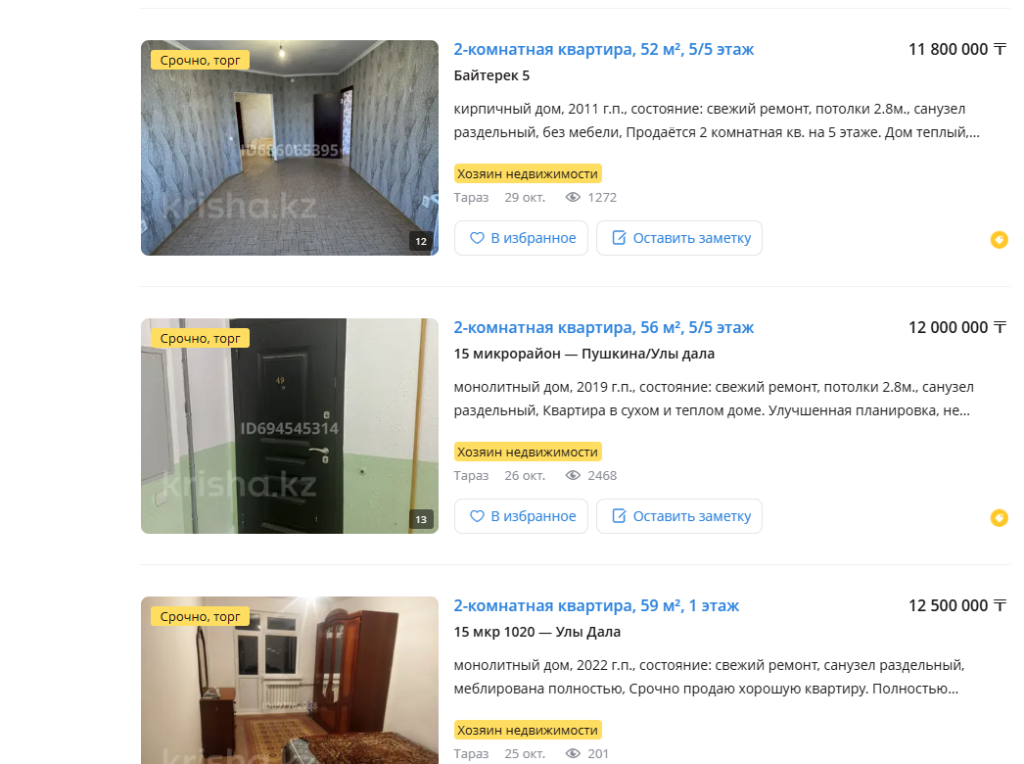Add Байтерек 5 apartment to В избранное
This screenshot has width=1024, height=764.
coord(521,238)
